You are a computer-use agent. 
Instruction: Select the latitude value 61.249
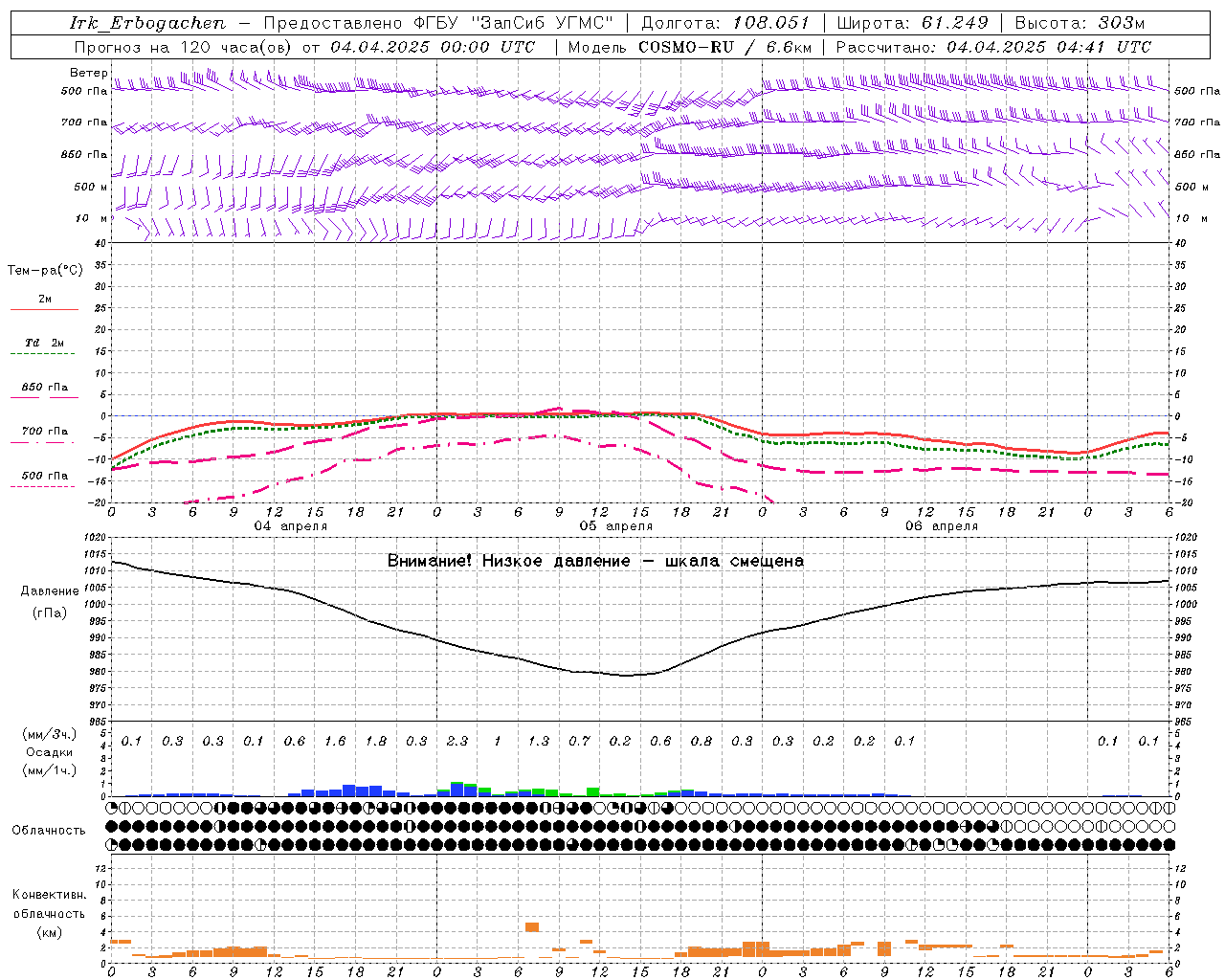954,23
